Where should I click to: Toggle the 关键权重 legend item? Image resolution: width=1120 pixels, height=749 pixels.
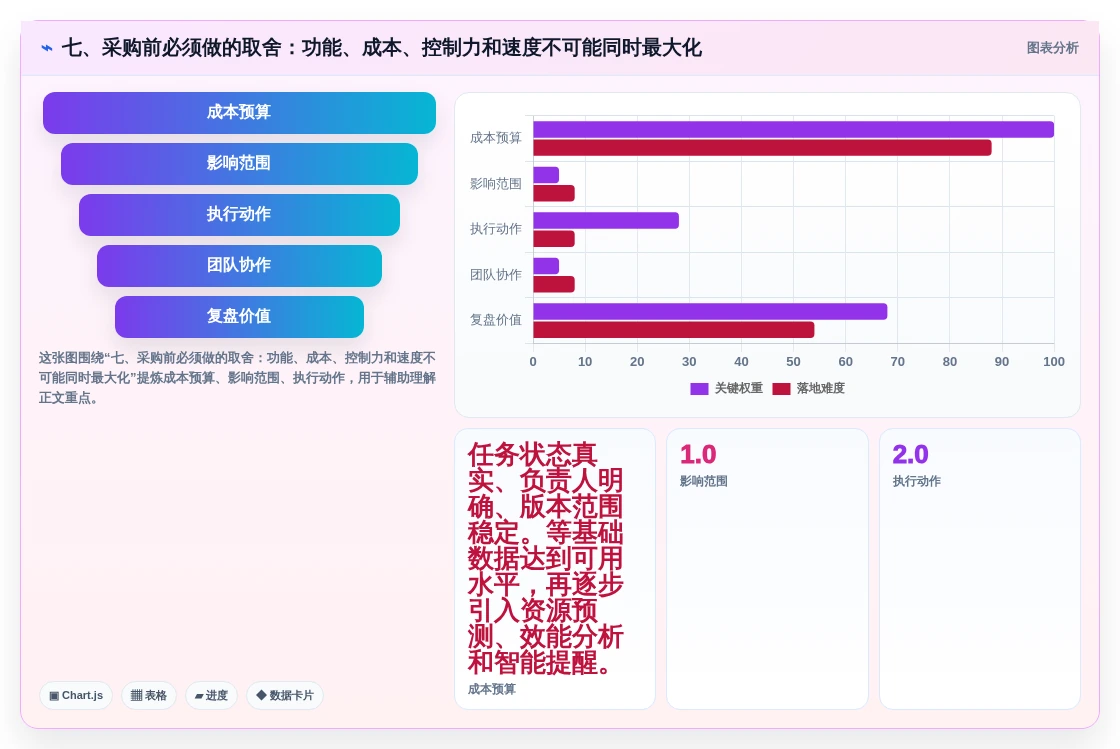726,388
